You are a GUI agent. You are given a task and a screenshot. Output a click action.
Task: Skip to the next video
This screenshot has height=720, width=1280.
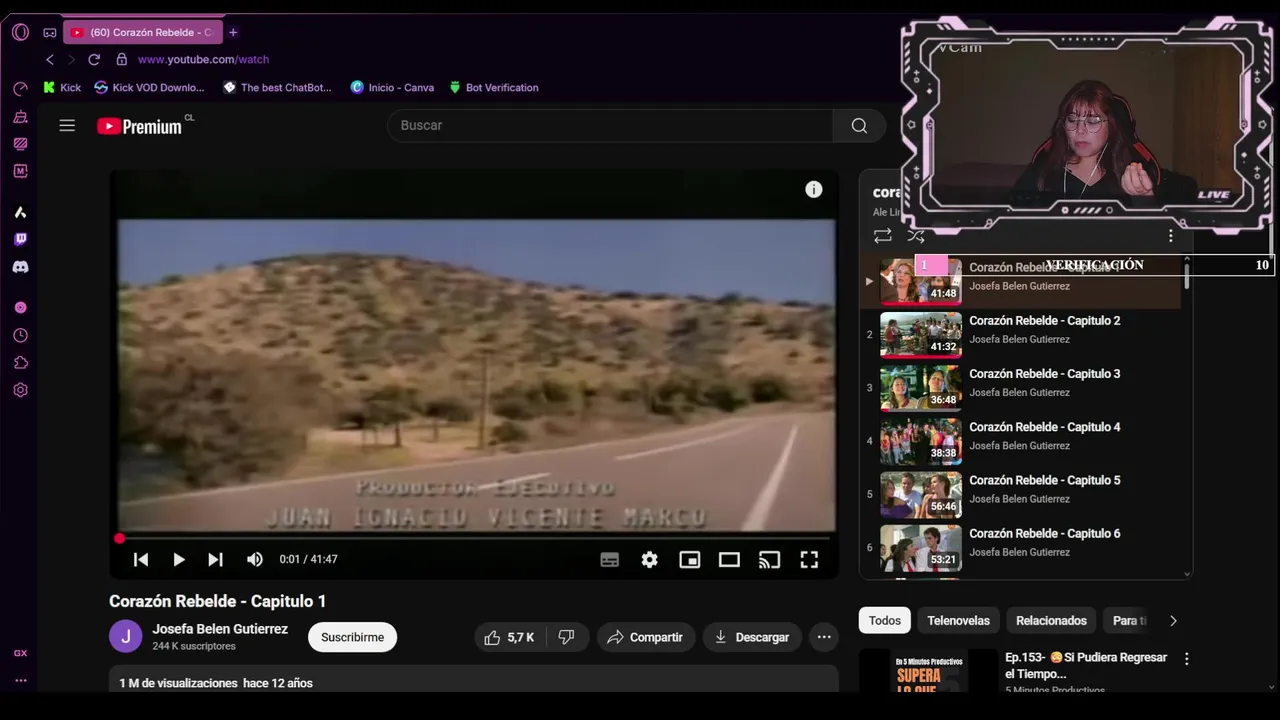tap(215, 560)
